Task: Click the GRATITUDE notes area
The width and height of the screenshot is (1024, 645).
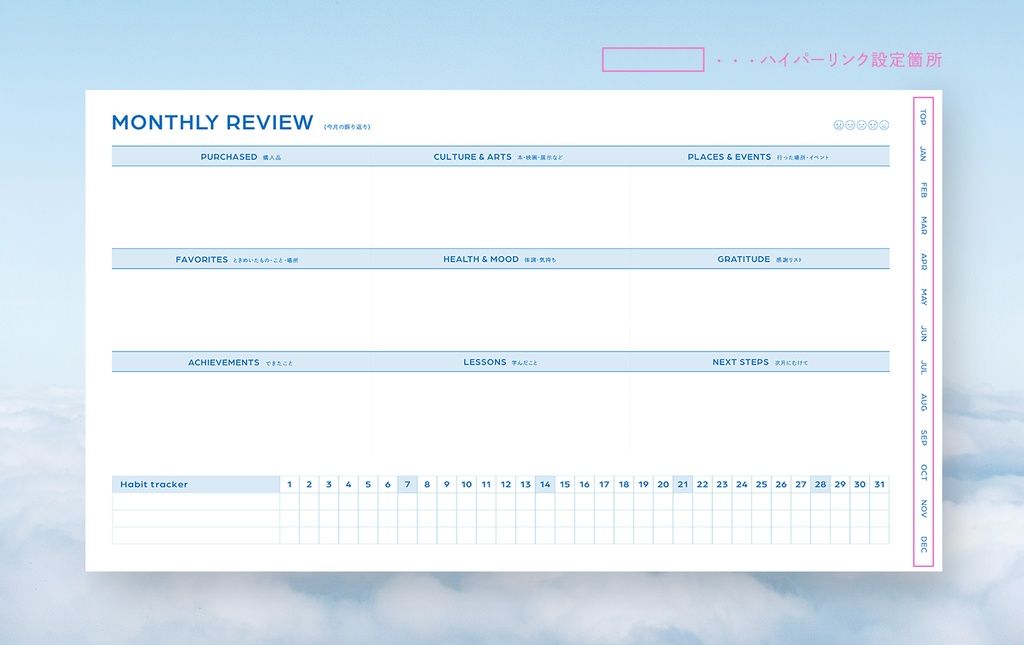Action: click(759, 309)
